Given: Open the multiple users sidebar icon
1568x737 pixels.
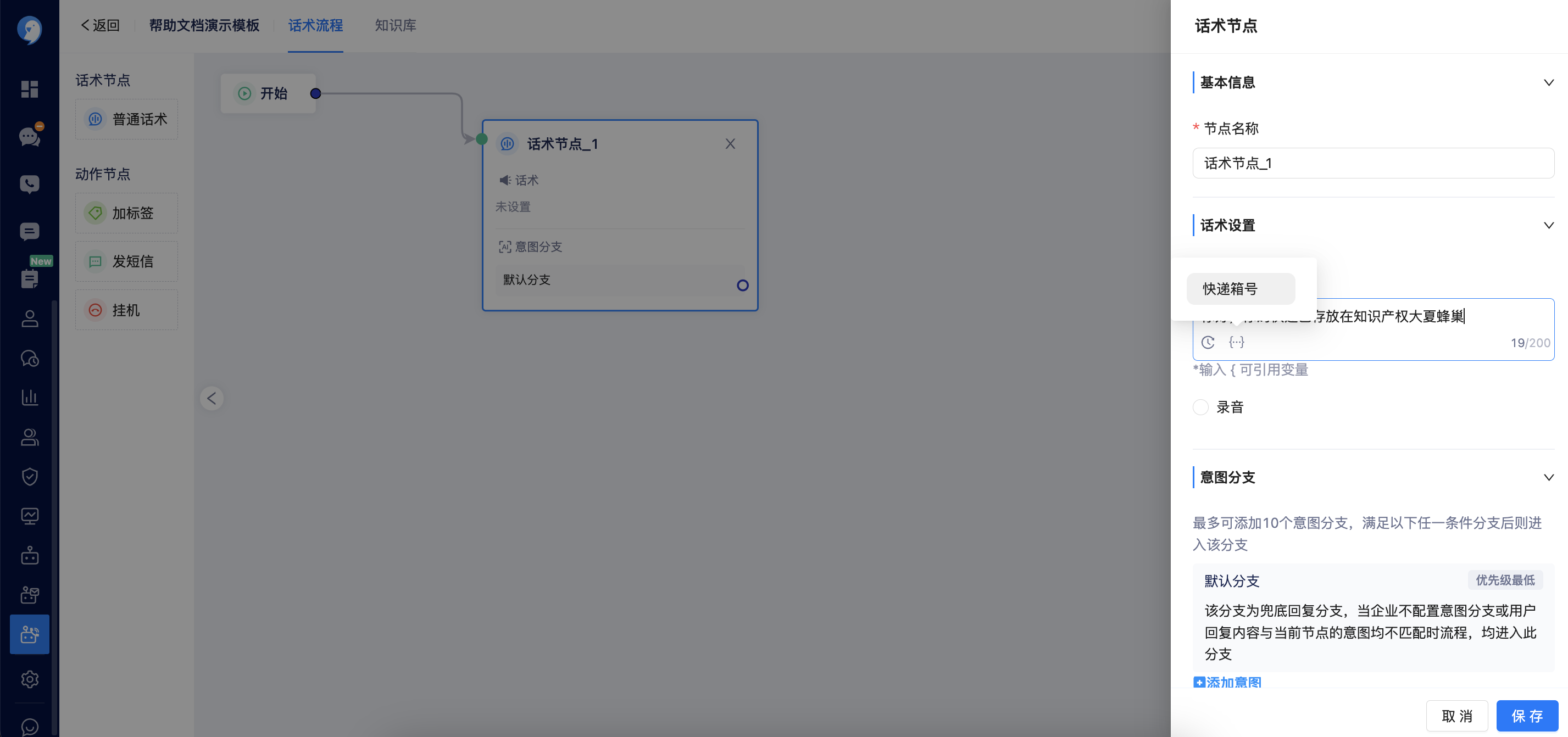Looking at the screenshot, I should [29, 437].
